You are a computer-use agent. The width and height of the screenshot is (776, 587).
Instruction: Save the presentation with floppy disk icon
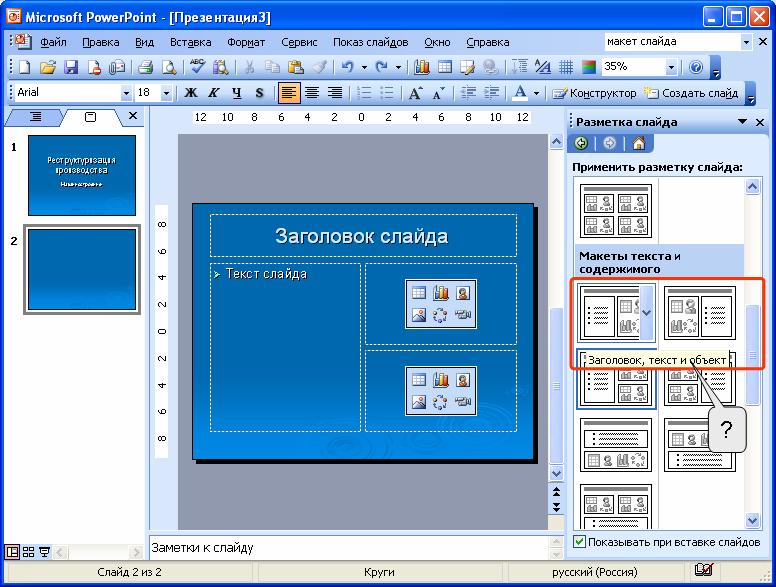(71, 67)
